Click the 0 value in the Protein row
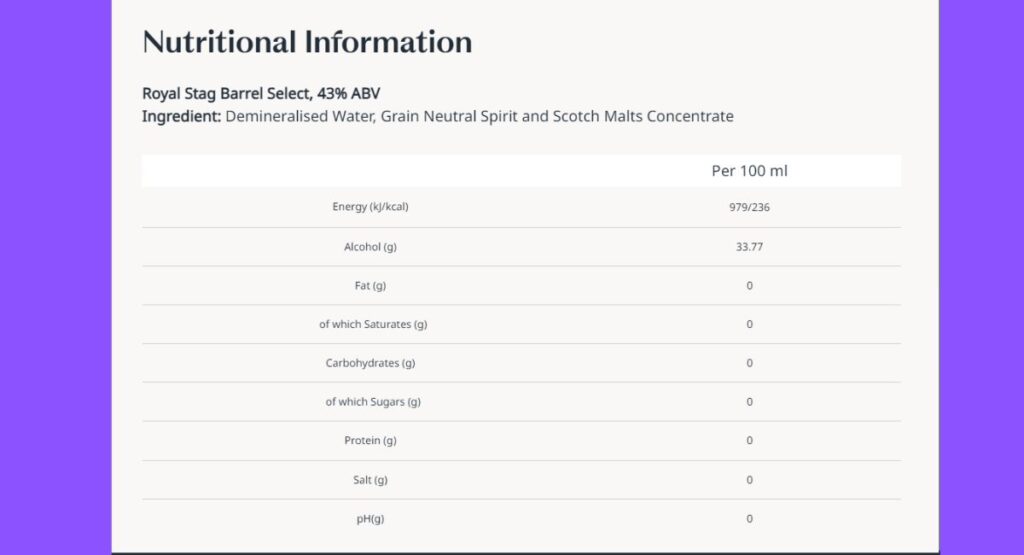Image resolution: width=1024 pixels, height=555 pixels. tap(749, 441)
